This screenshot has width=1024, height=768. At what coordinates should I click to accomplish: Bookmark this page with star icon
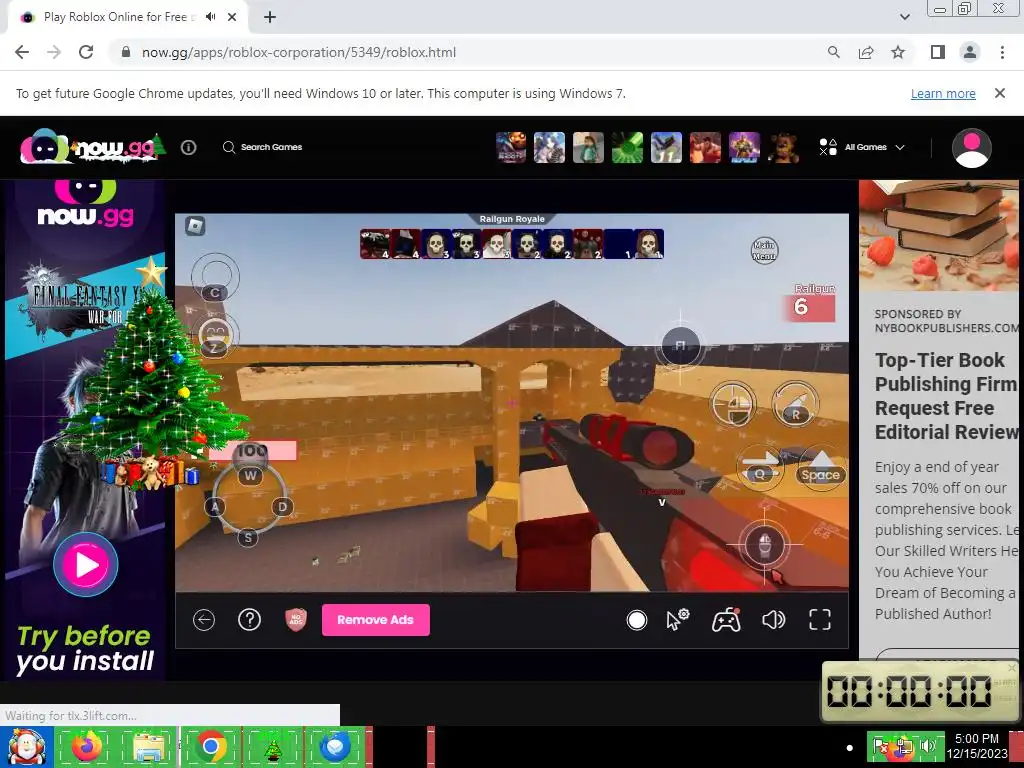(898, 52)
